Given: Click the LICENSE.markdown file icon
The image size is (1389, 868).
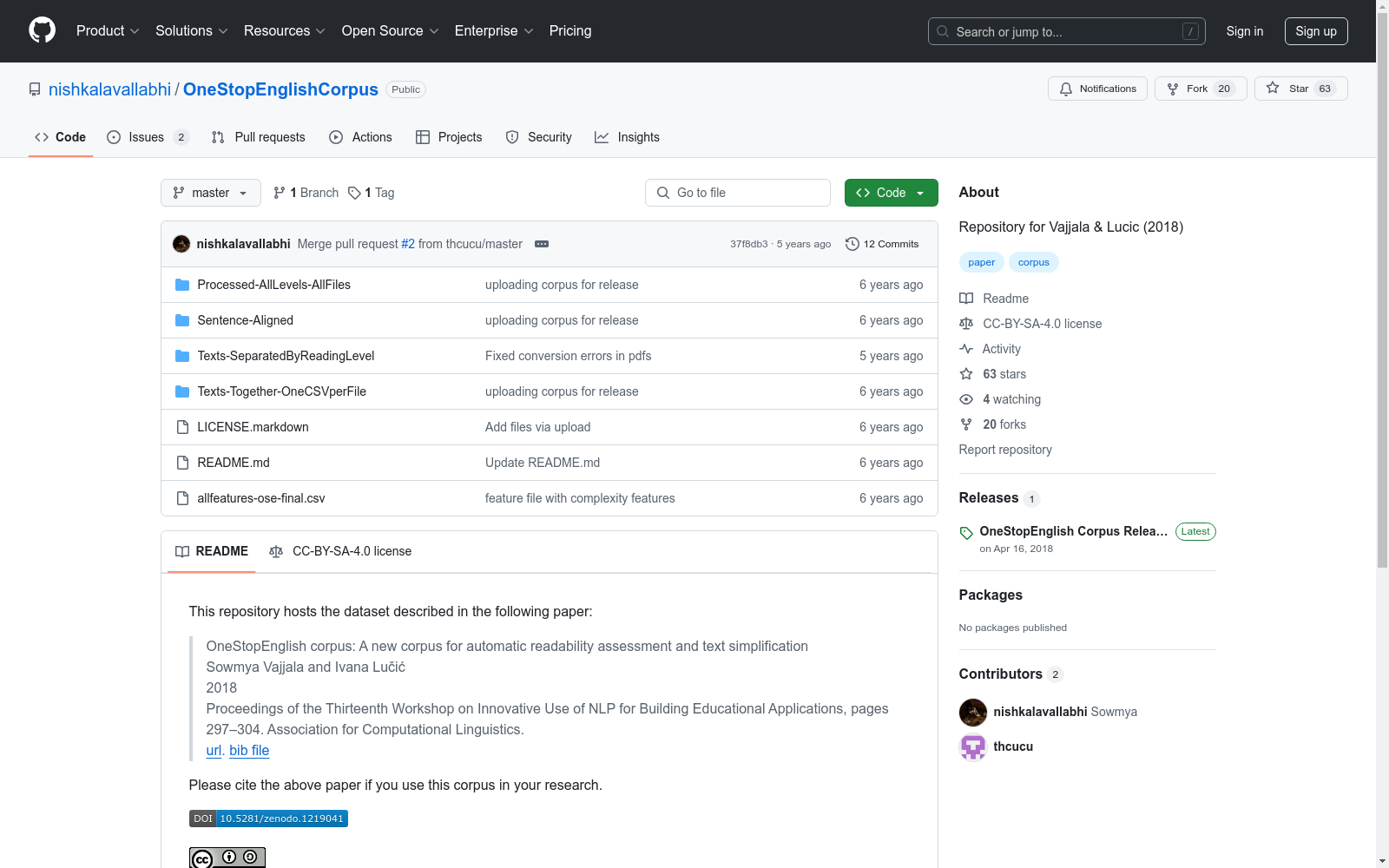Looking at the screenshot, I should (x=182, y=427).
